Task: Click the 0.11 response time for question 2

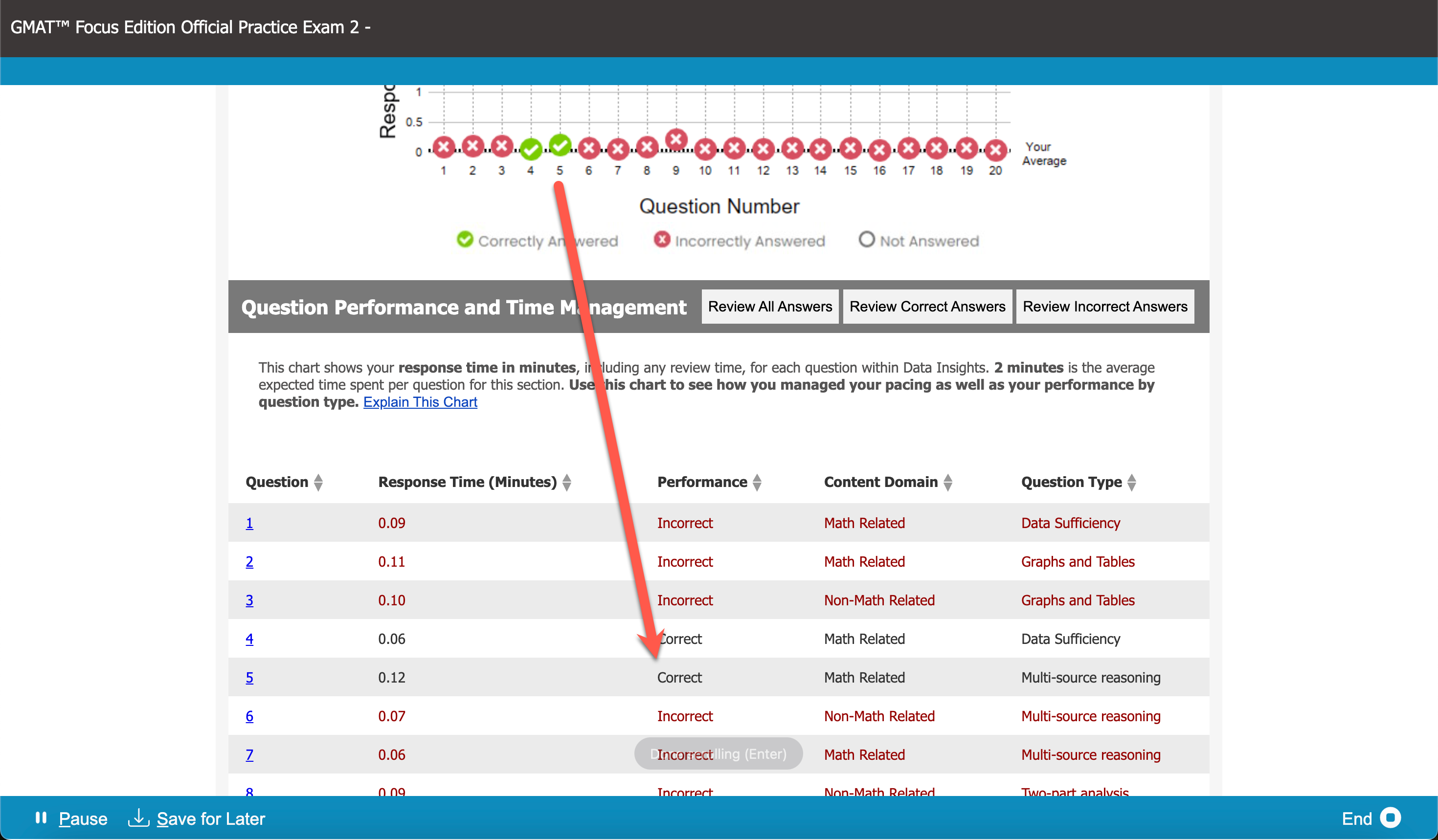Action: [x=391, y=562]
